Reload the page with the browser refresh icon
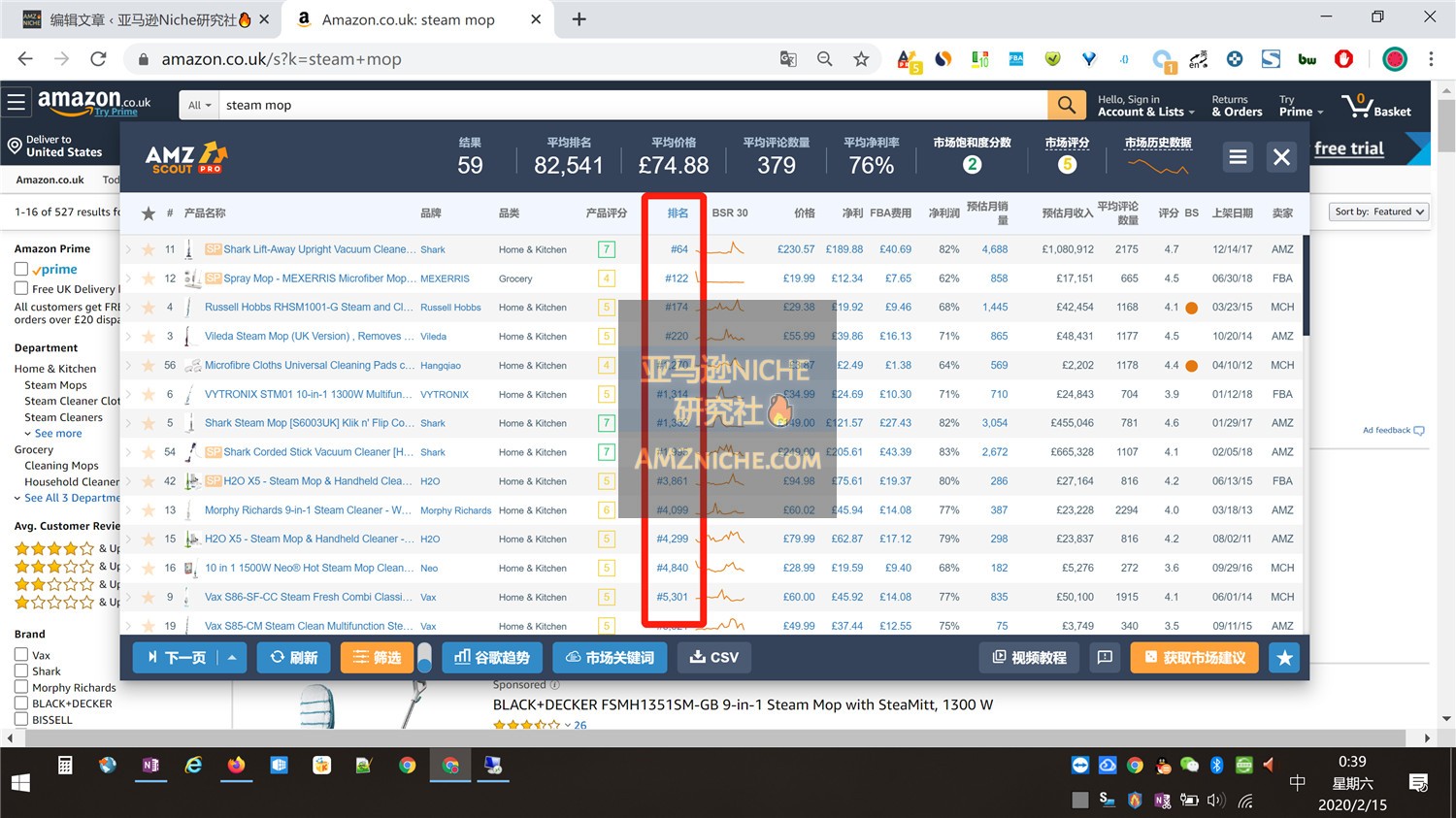Viewport: 1456px width, 818px height. 98,59
